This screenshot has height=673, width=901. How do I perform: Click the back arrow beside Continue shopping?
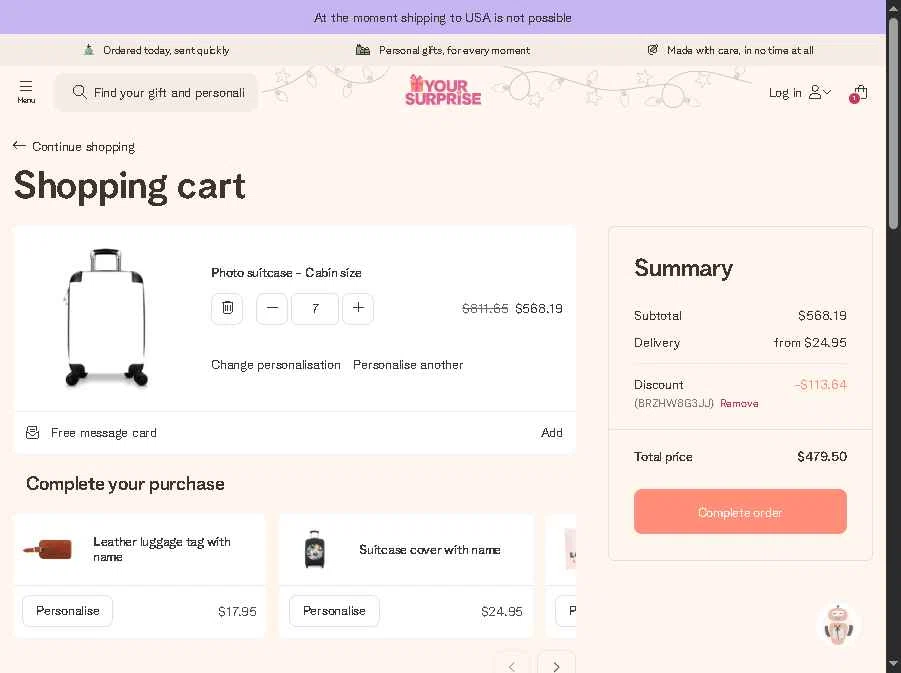pos(19,146)
